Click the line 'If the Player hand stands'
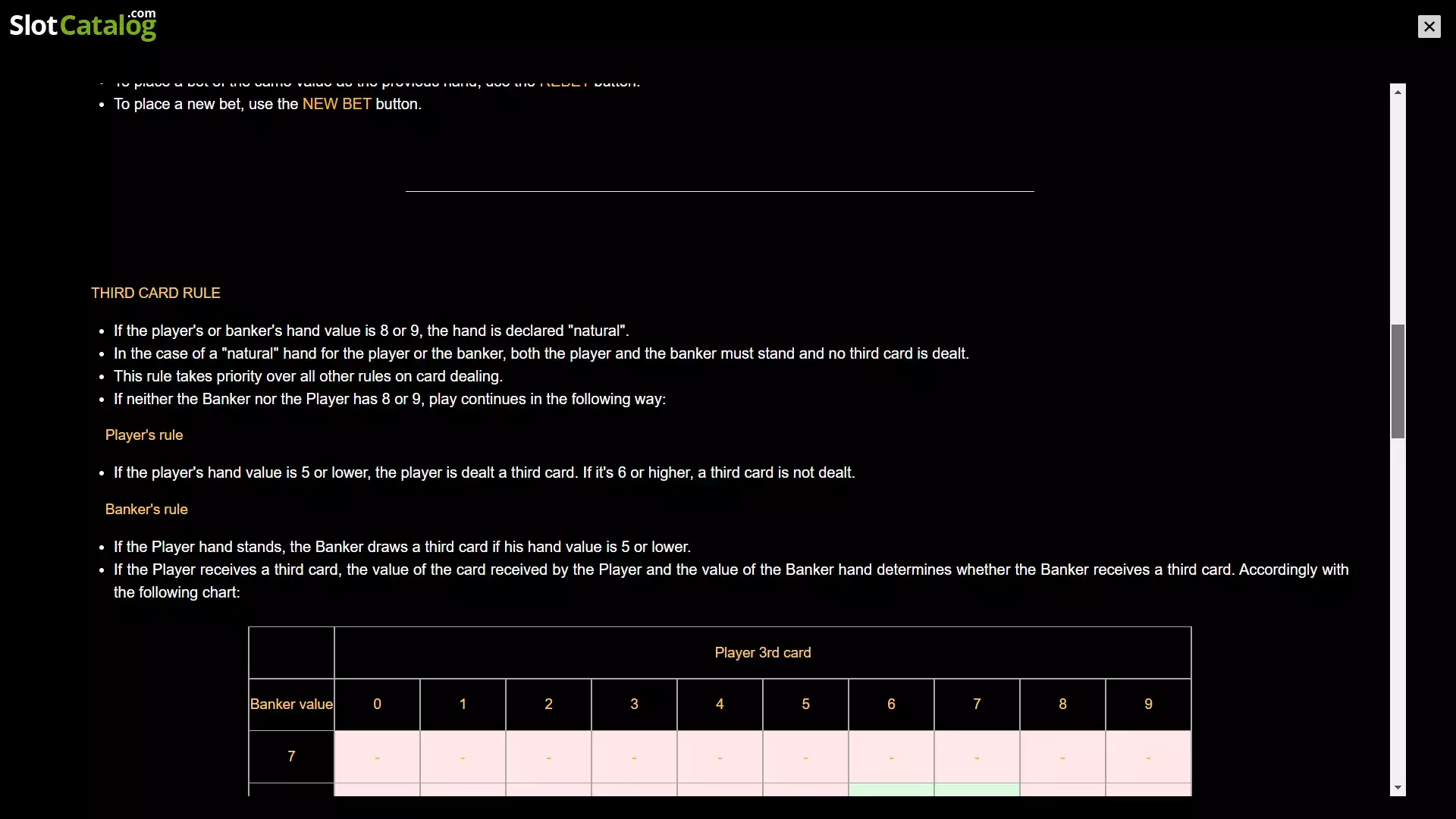1456x819 pixels. click(402, 548)
